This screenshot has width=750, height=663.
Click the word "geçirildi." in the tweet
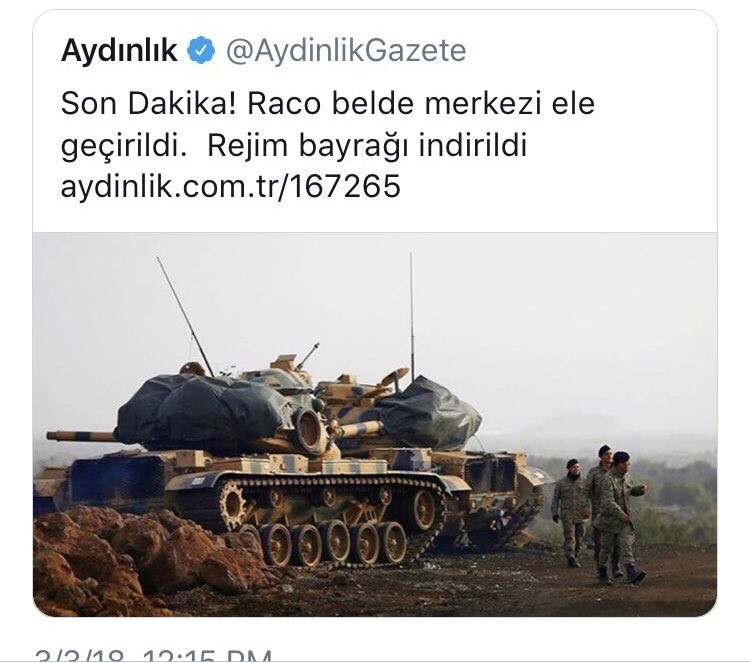[x=124, y=146]
